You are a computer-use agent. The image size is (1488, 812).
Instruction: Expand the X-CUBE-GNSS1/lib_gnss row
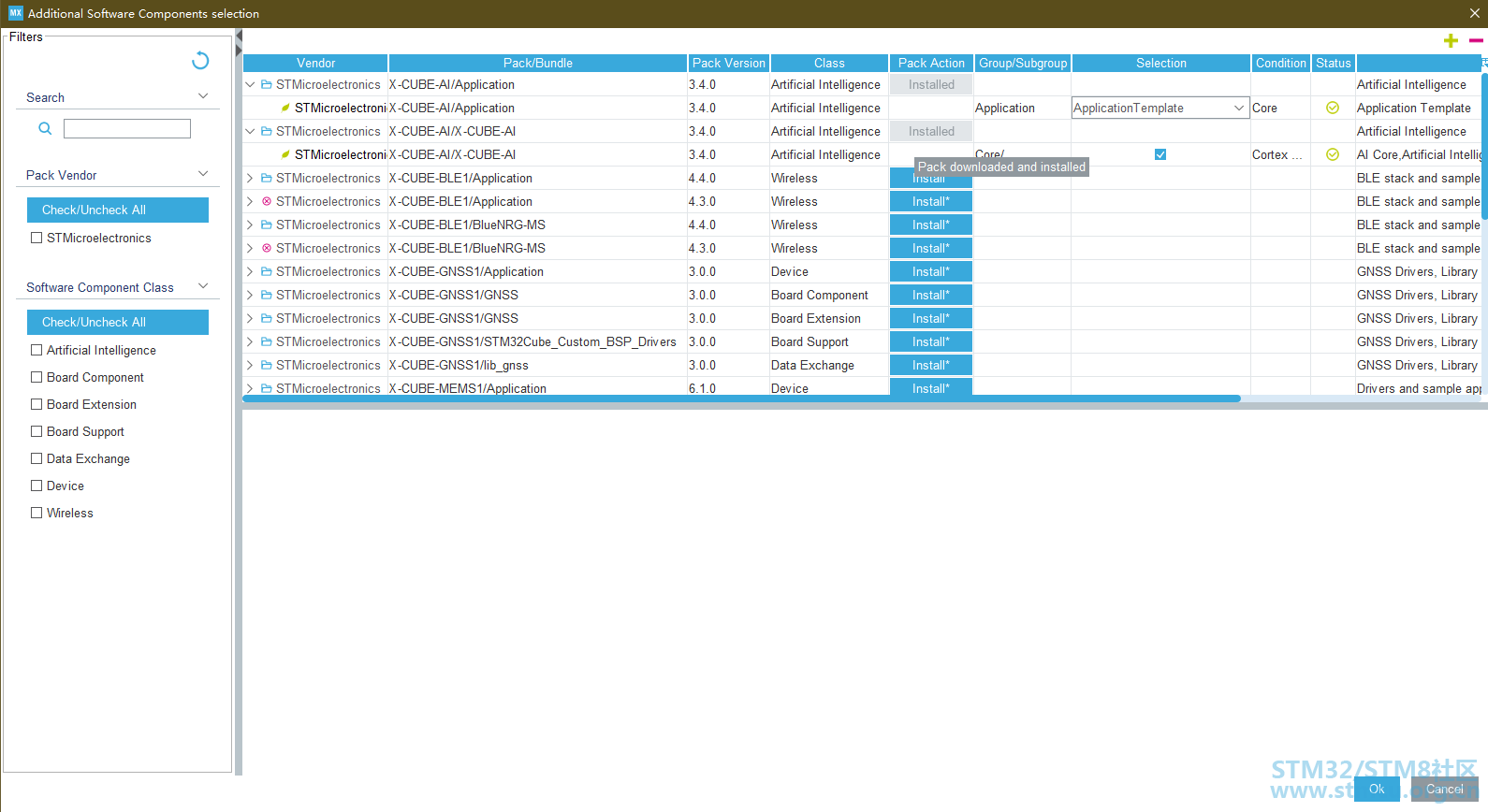pyautogui.click(x=250, y=365)
